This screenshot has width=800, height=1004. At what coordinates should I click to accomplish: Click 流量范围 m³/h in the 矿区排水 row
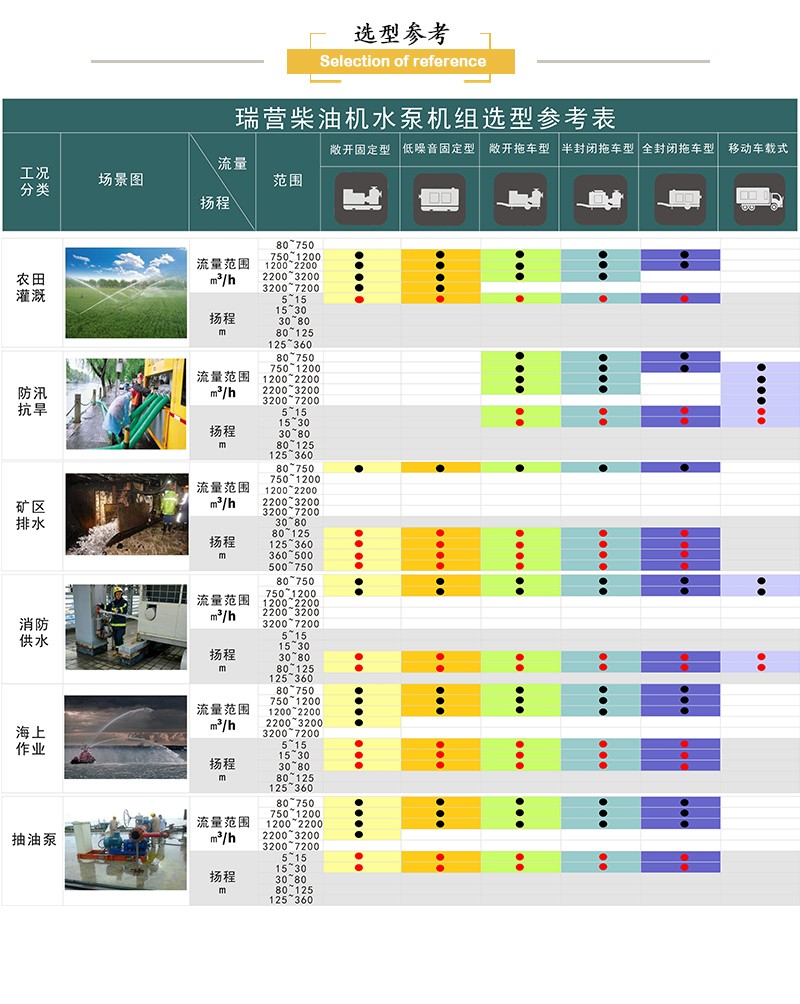coord(223,495)
